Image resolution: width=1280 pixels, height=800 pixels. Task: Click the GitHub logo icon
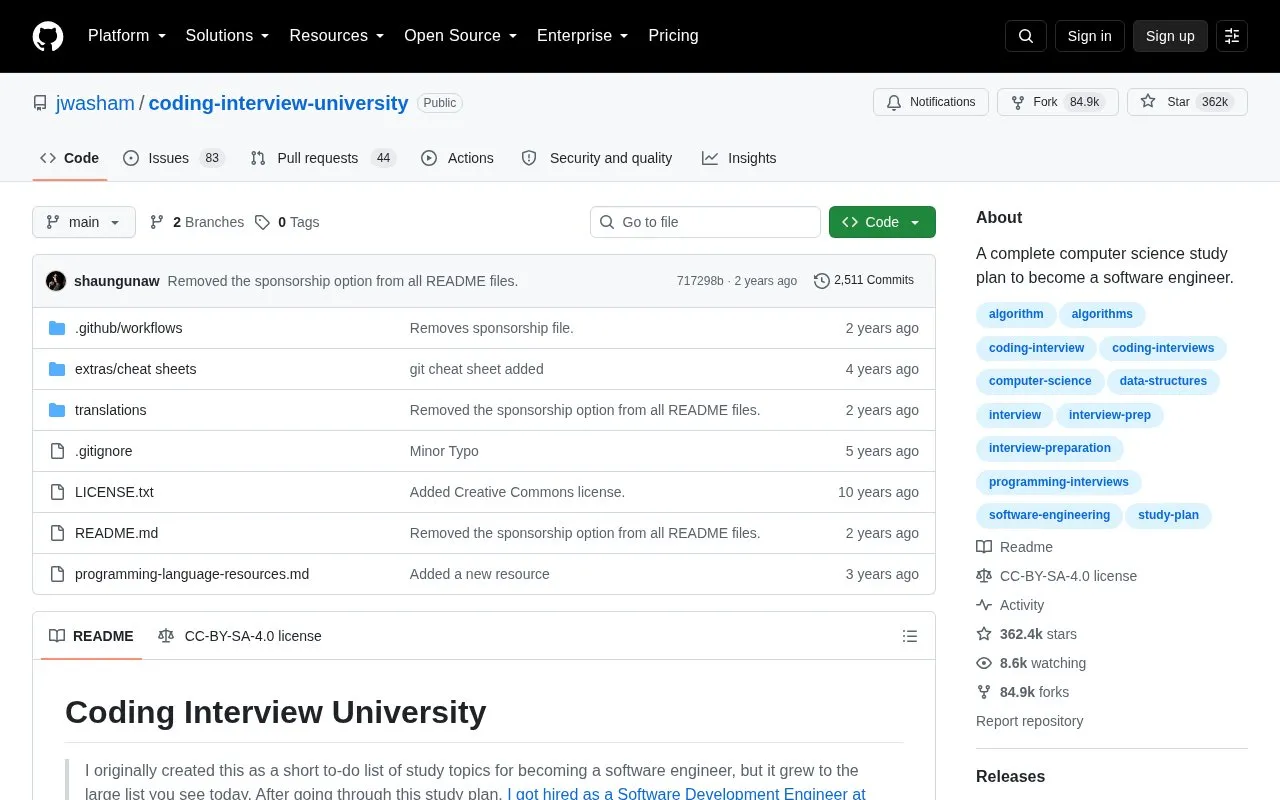(48, 36)
